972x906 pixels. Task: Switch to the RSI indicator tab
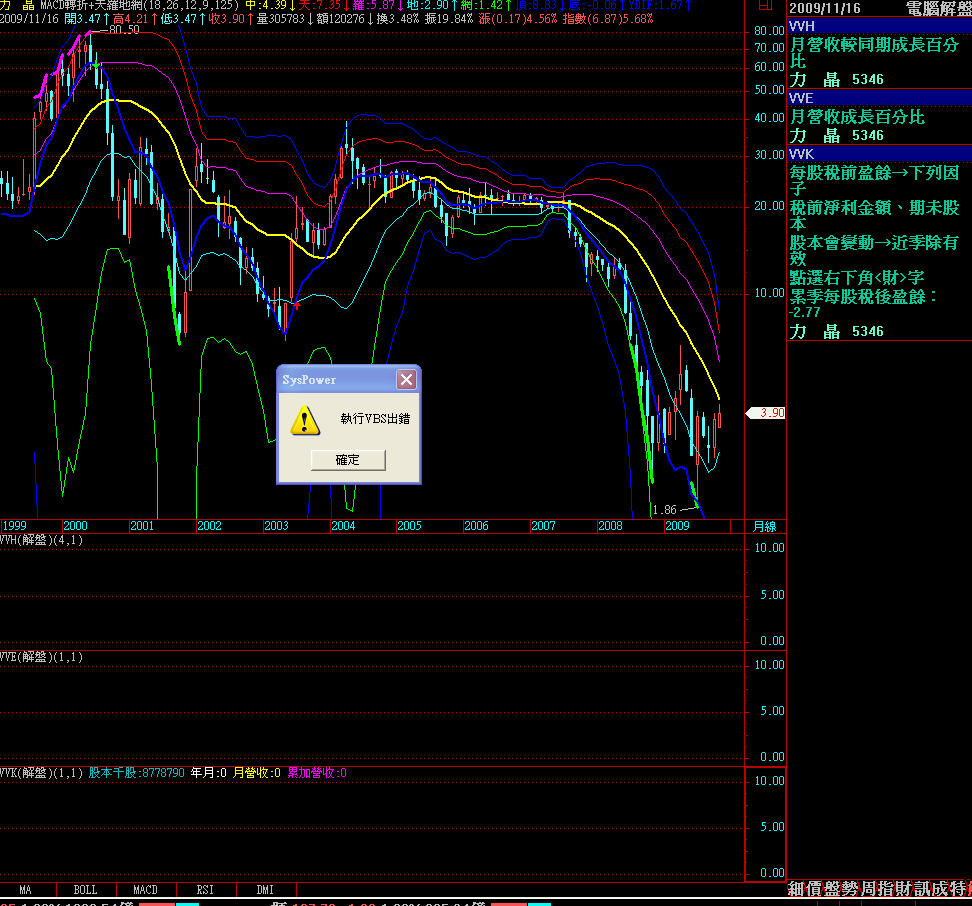pyautogui.click(x=206, y=890)
